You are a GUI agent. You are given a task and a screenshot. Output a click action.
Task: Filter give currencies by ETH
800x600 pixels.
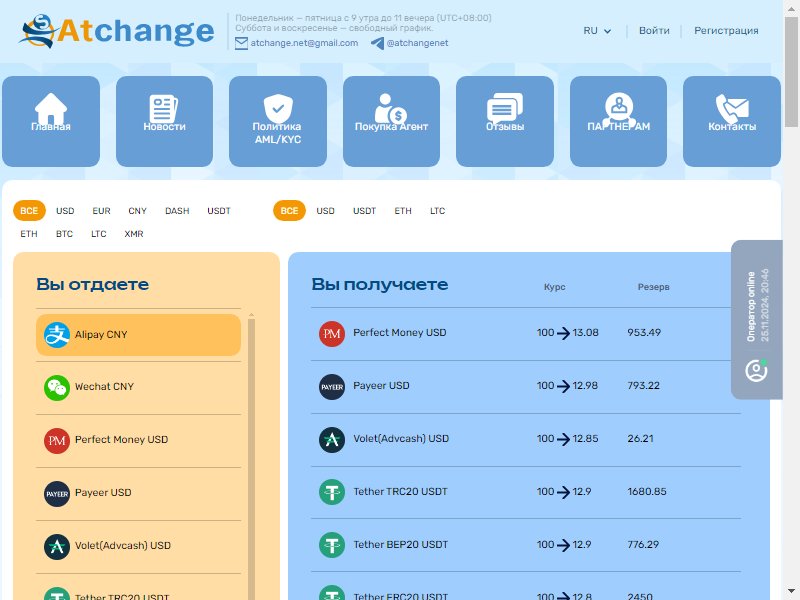click(29, 234)
